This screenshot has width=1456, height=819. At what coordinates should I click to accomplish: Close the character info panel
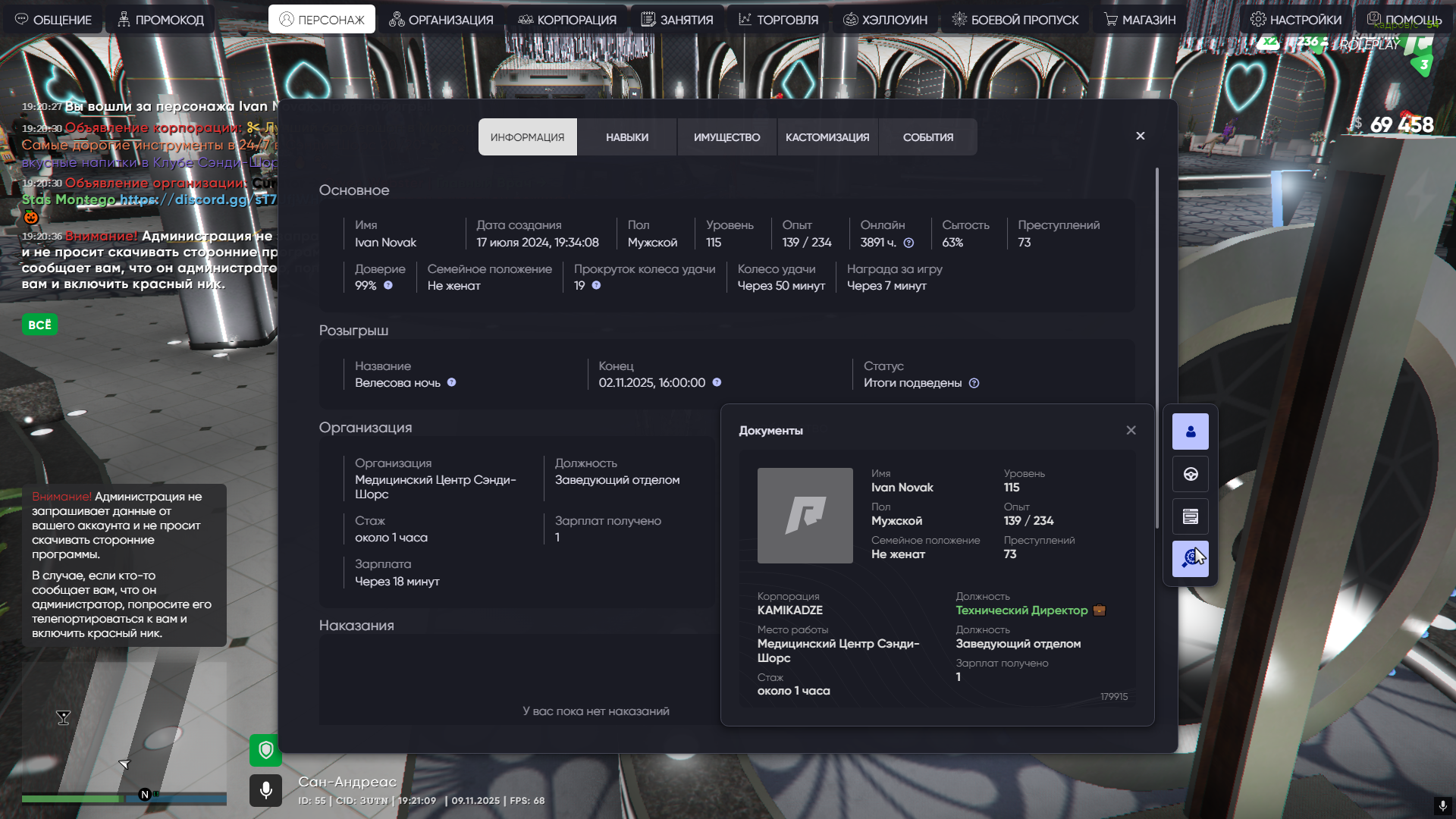point(1141,136)
